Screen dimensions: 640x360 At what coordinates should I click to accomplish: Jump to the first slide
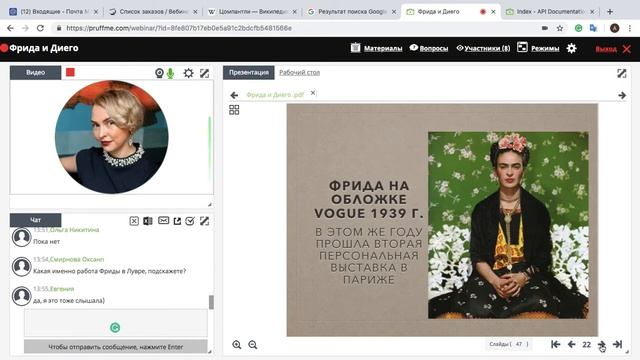coord(556,344)
